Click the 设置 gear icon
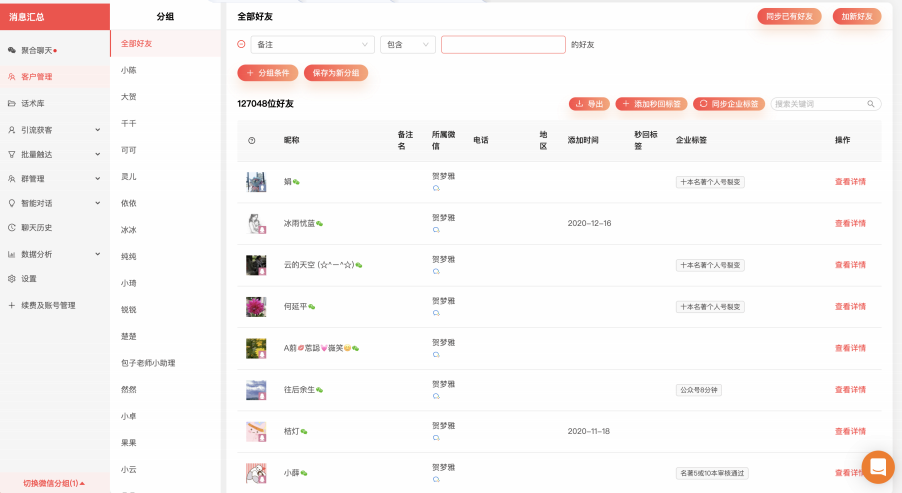The width and height of the screenshot is (902, 493). pyautogui.click(x=12, y=278)
